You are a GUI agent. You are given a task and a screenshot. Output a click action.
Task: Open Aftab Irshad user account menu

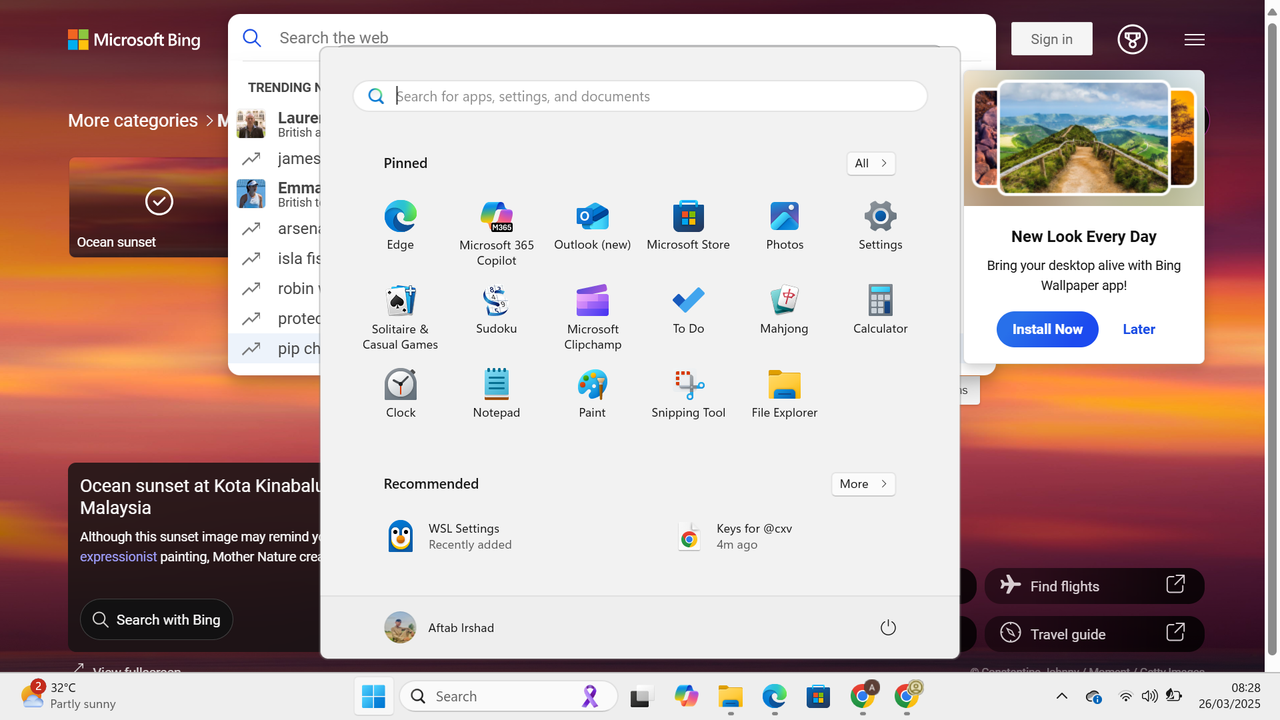pyautogui.click(x=440, y=627)
